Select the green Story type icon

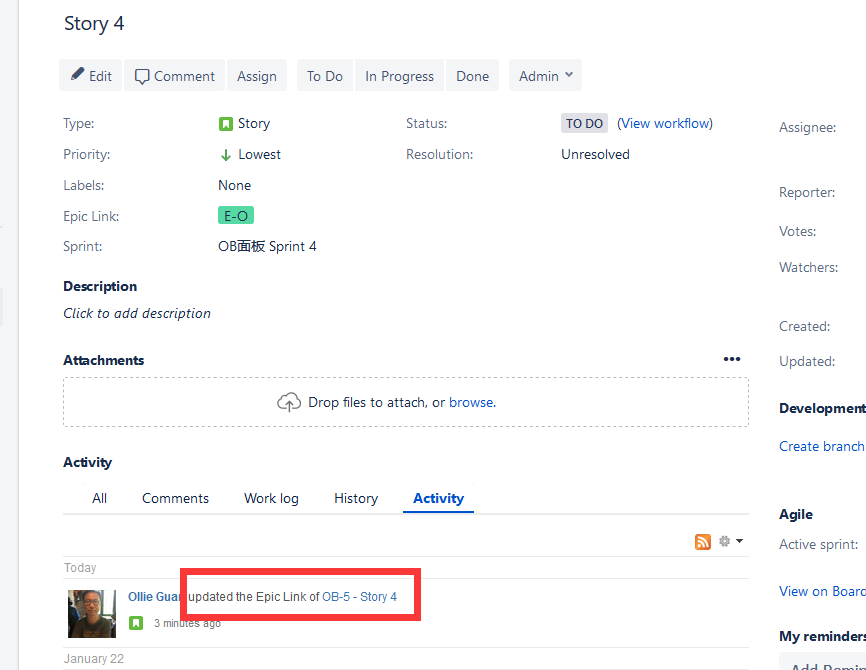(225, 123)
